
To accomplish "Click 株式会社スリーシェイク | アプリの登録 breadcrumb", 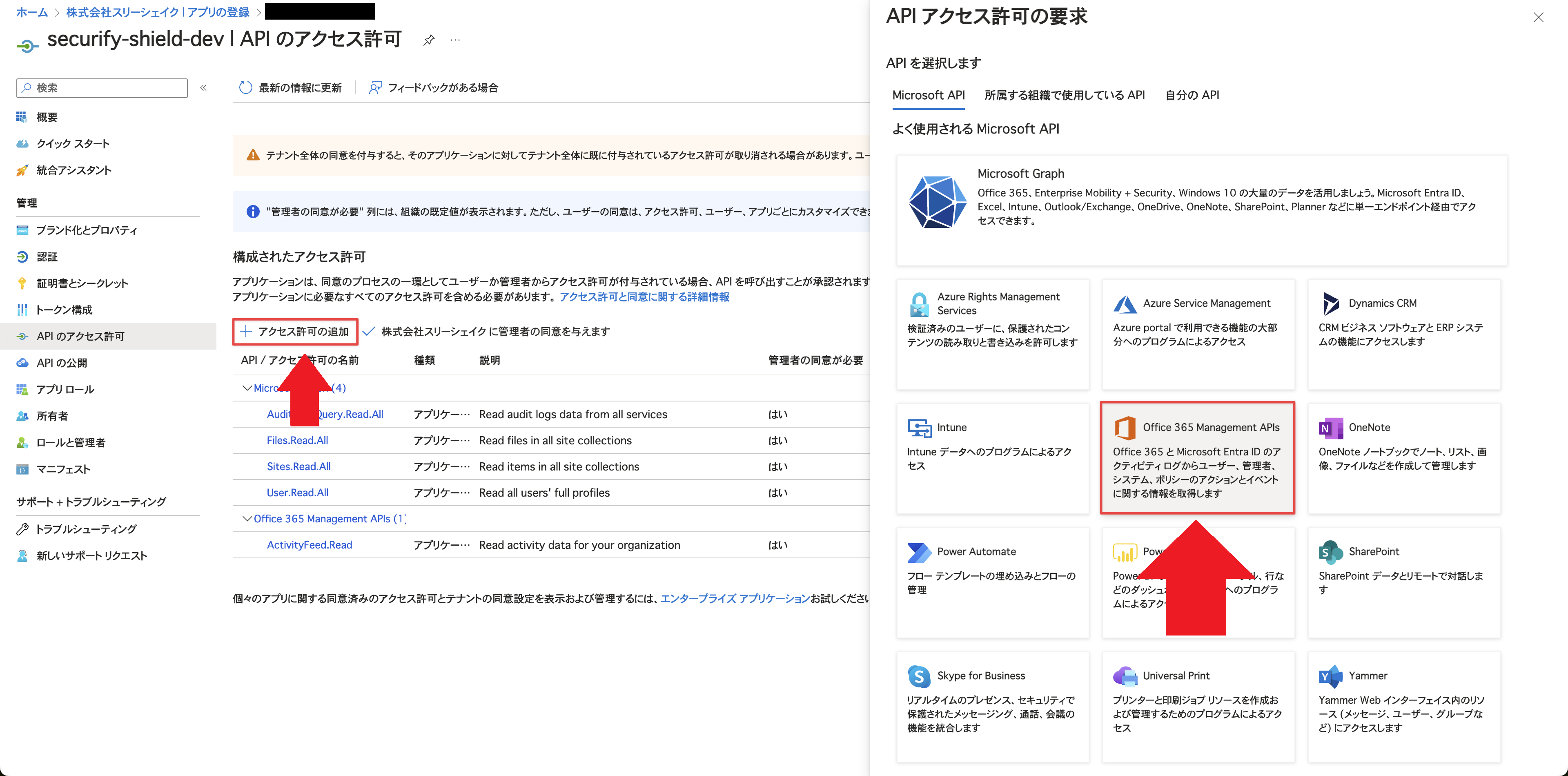I will click(x=158, y=12).
